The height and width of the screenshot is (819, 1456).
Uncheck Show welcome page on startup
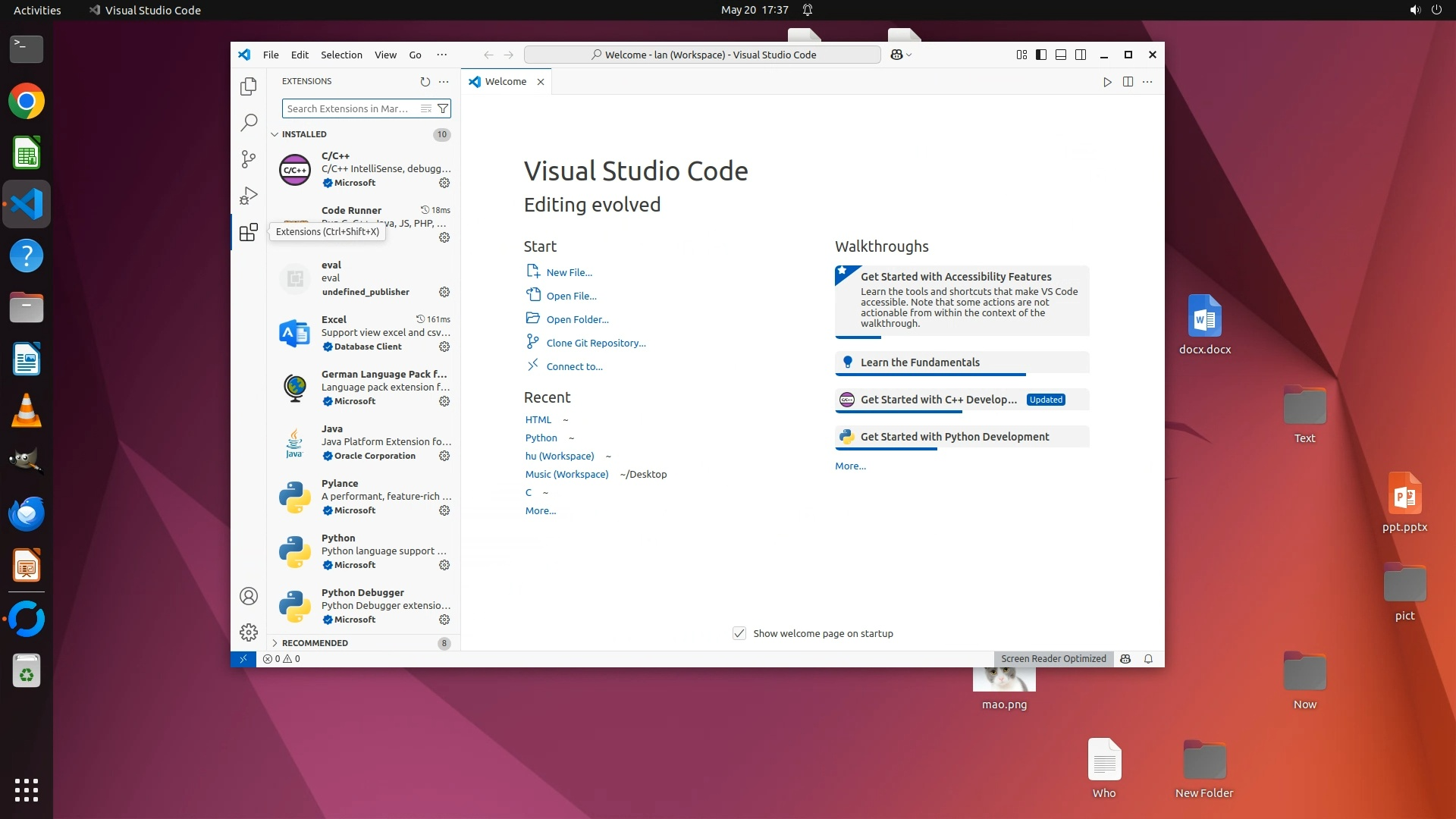pos(739,633)
